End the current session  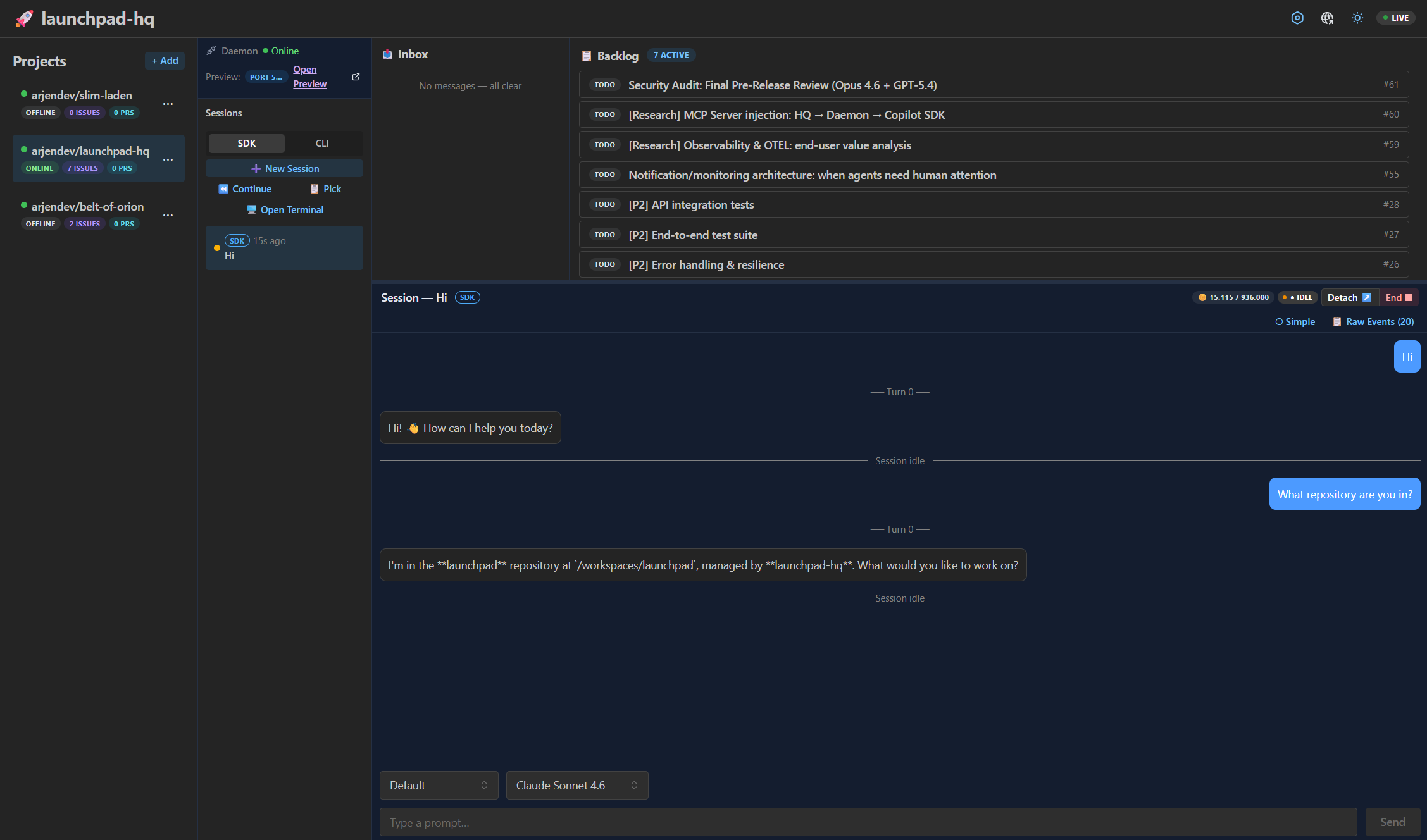(1399, 297)
